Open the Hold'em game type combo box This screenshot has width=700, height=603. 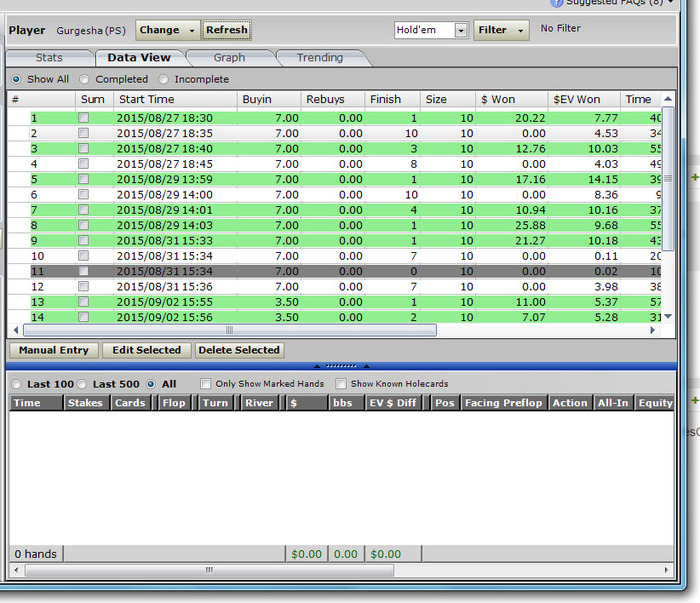(431, 30)
